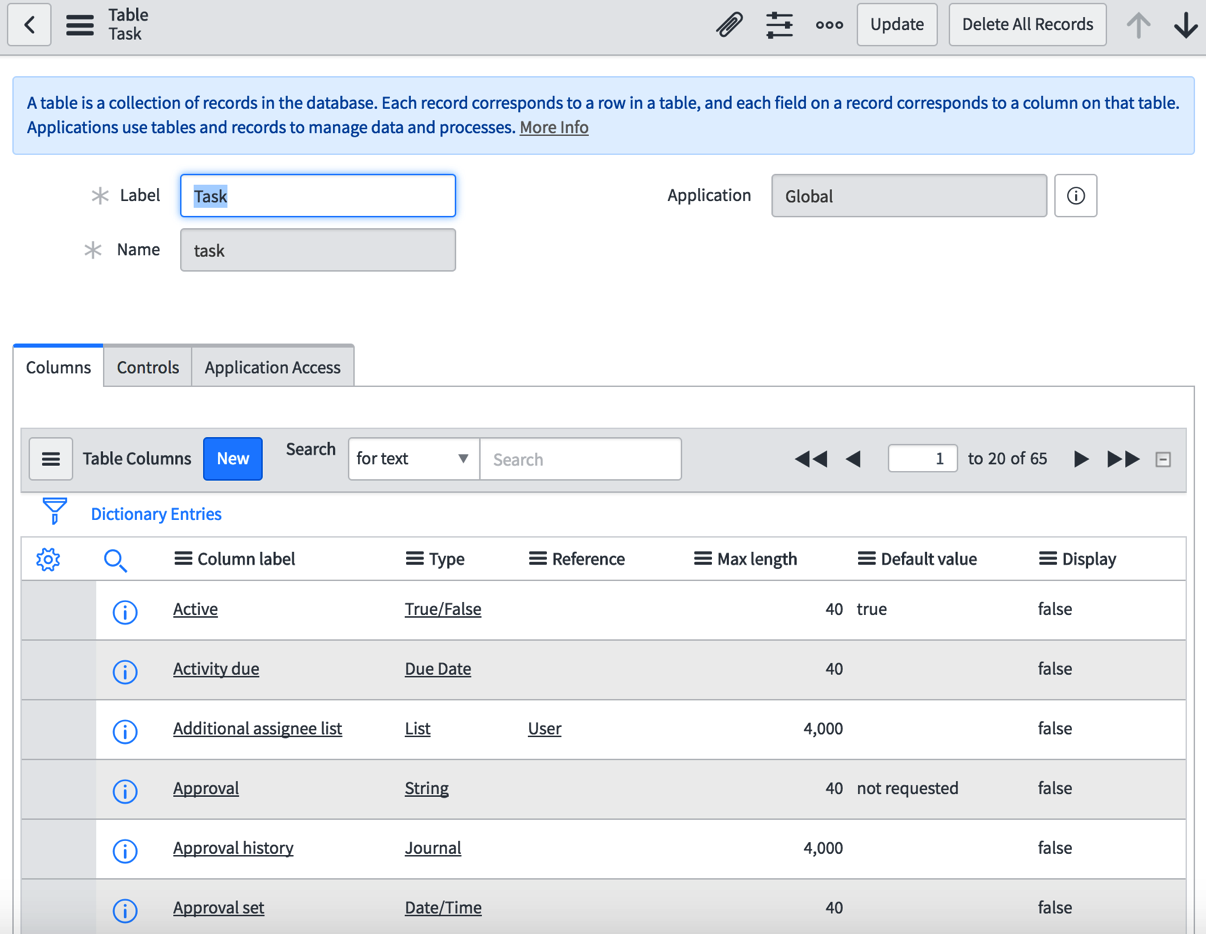Personalize list with the gear icon
Image resolution: width=1206 pixels, height=934 pixels.
[48, 559]
